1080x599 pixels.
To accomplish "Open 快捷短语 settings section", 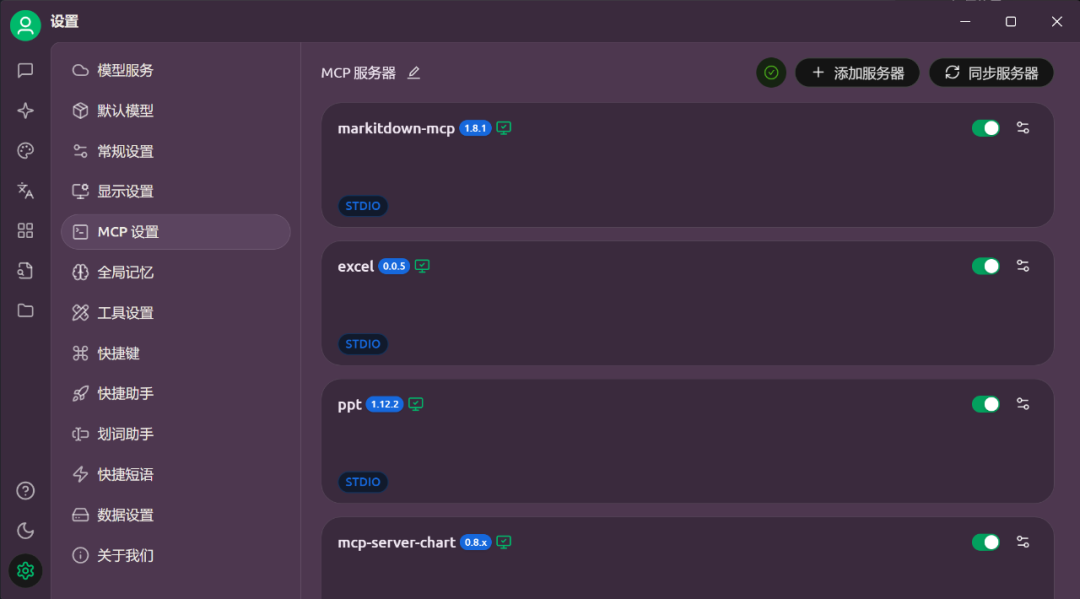I will (176, 474).
